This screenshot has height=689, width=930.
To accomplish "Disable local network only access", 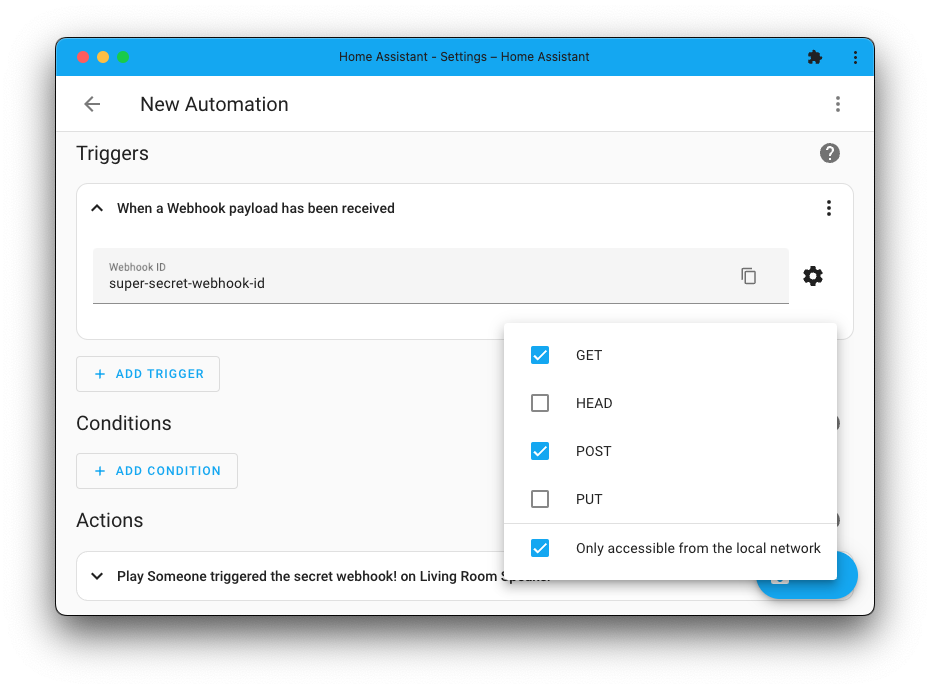I will click(x=540, y=548).
